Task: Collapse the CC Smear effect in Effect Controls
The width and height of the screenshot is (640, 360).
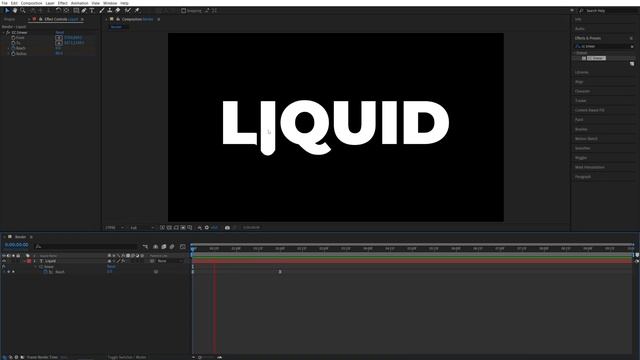Action: pos(4,32)
